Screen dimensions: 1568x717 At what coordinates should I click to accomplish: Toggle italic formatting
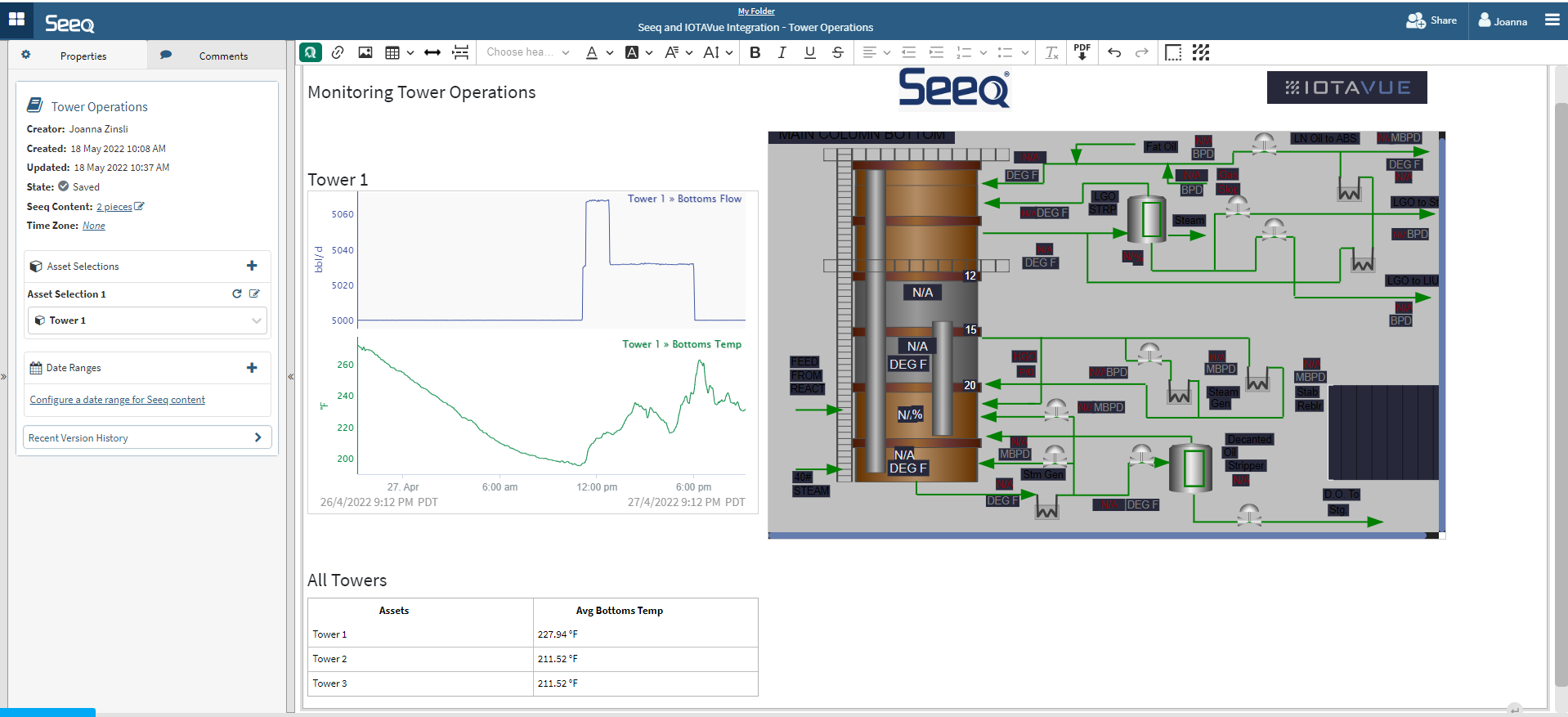[782, 52]
